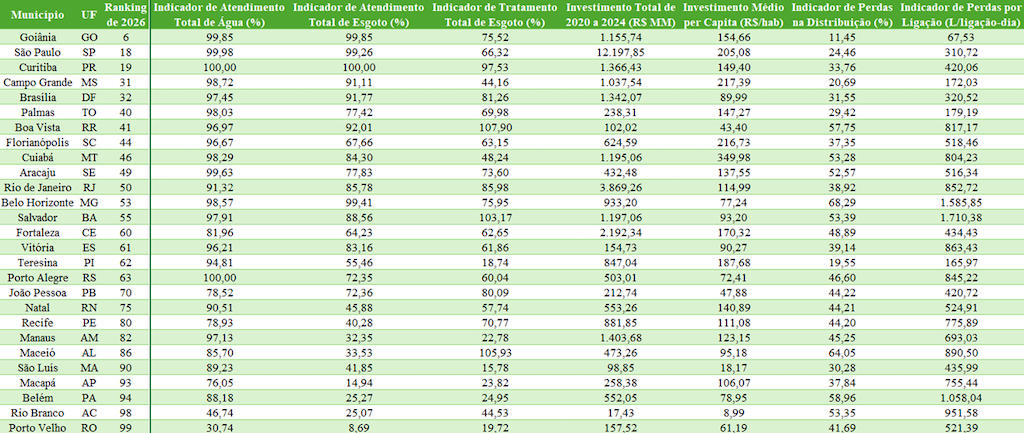Click the Florianópolis municipality cell

pyautogui.click(x=38, y=142)
